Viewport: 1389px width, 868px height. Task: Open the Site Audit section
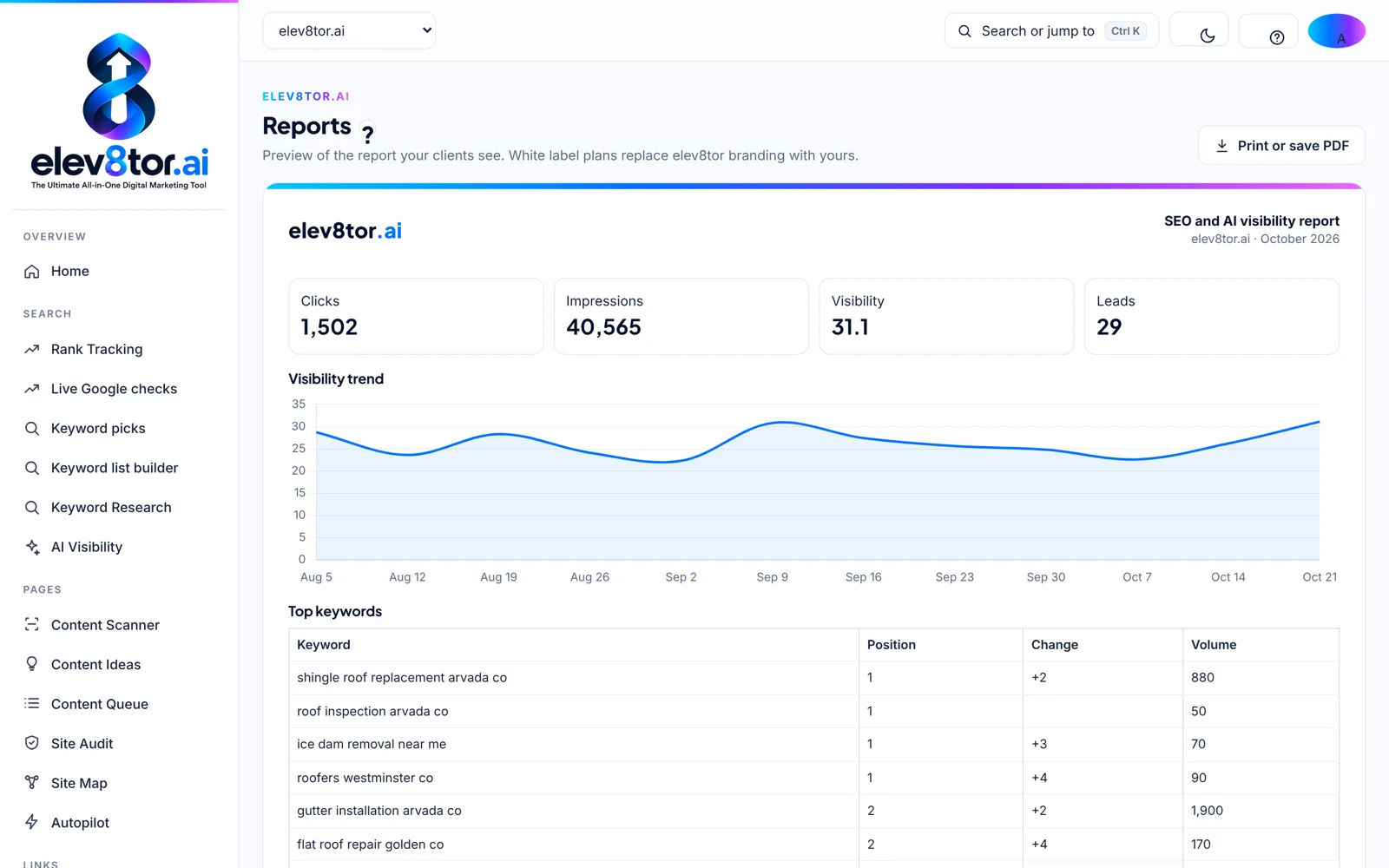point(82,743)
